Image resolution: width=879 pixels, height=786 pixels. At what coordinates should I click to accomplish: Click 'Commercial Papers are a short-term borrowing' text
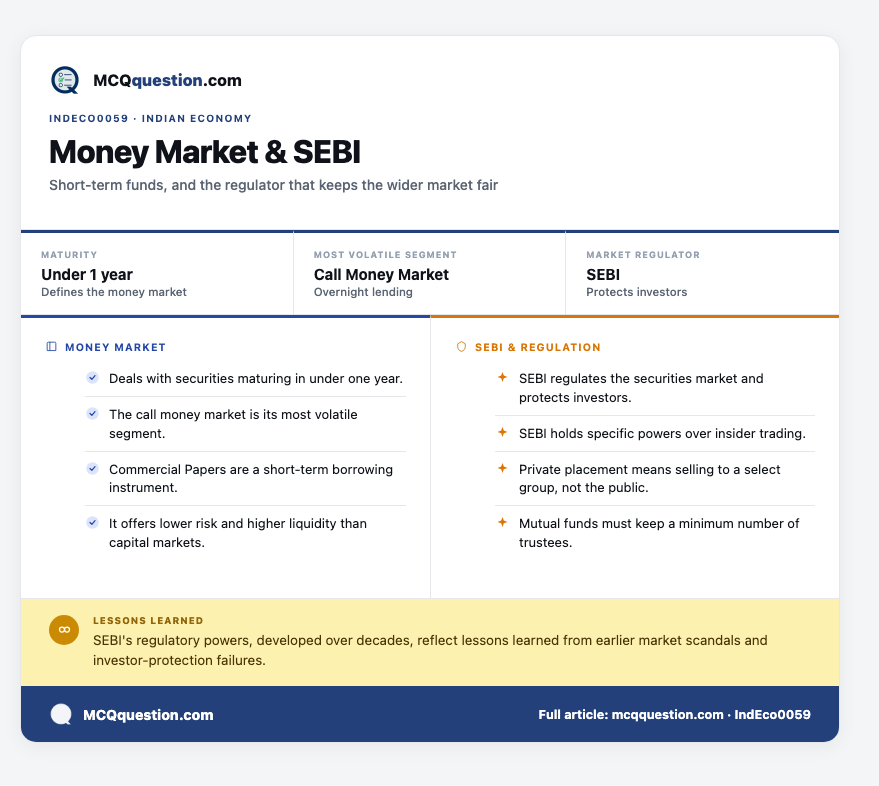(x=251, y=478)
